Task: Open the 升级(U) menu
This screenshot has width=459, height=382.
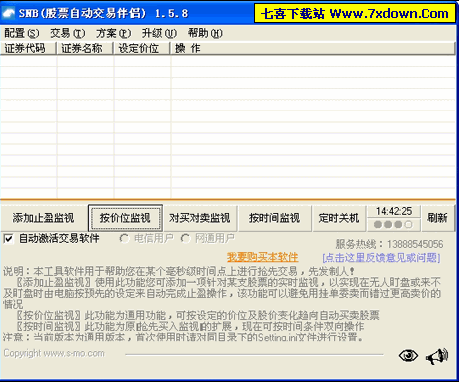Action: pos(159,33)
